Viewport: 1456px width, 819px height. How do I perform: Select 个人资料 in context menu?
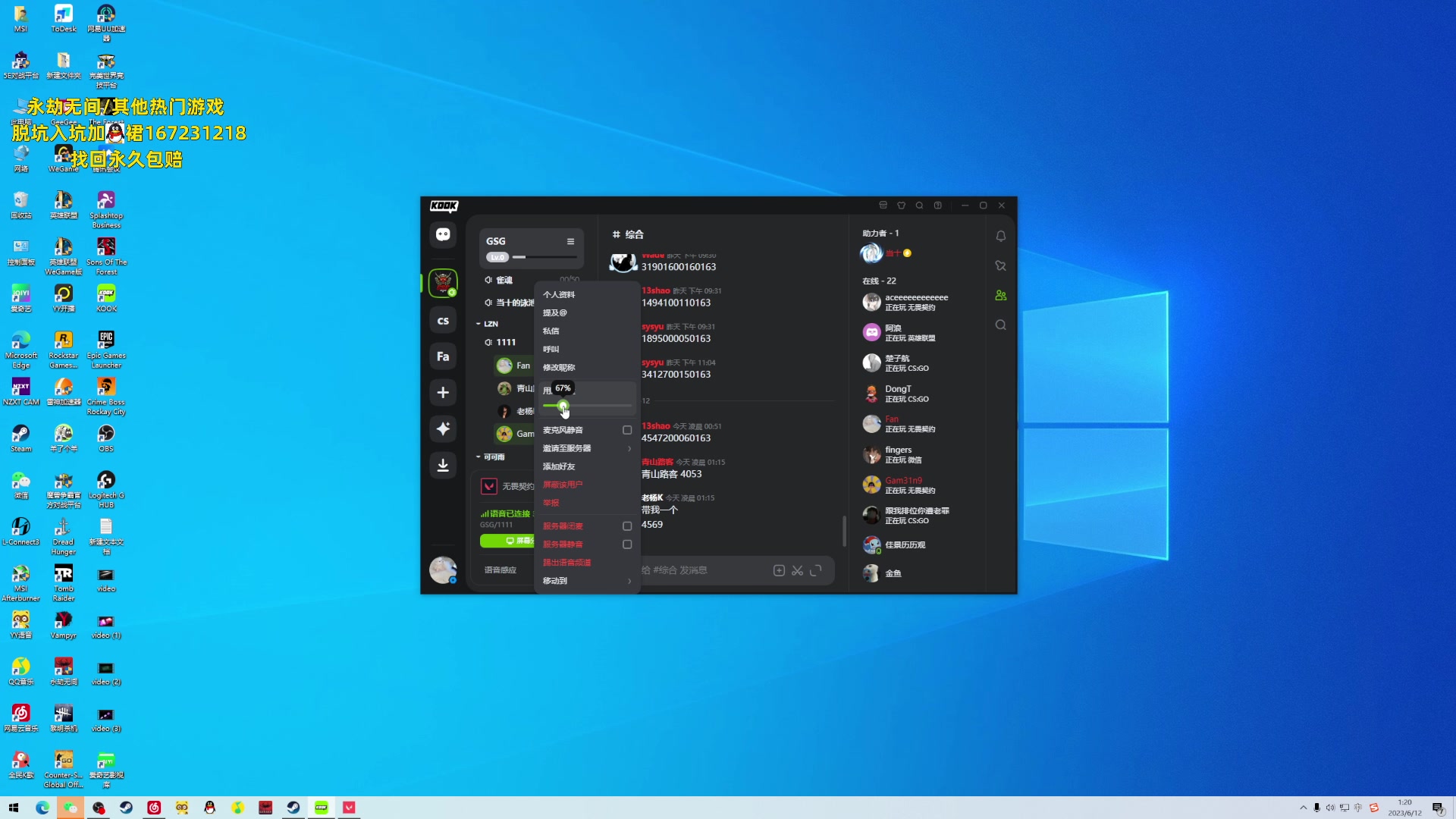click(587, 294)
